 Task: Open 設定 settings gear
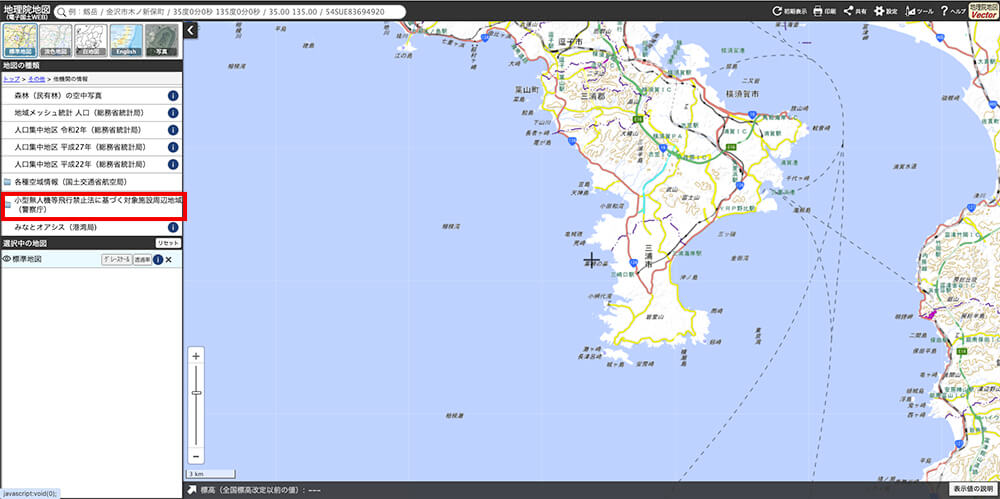click(884, 11)
